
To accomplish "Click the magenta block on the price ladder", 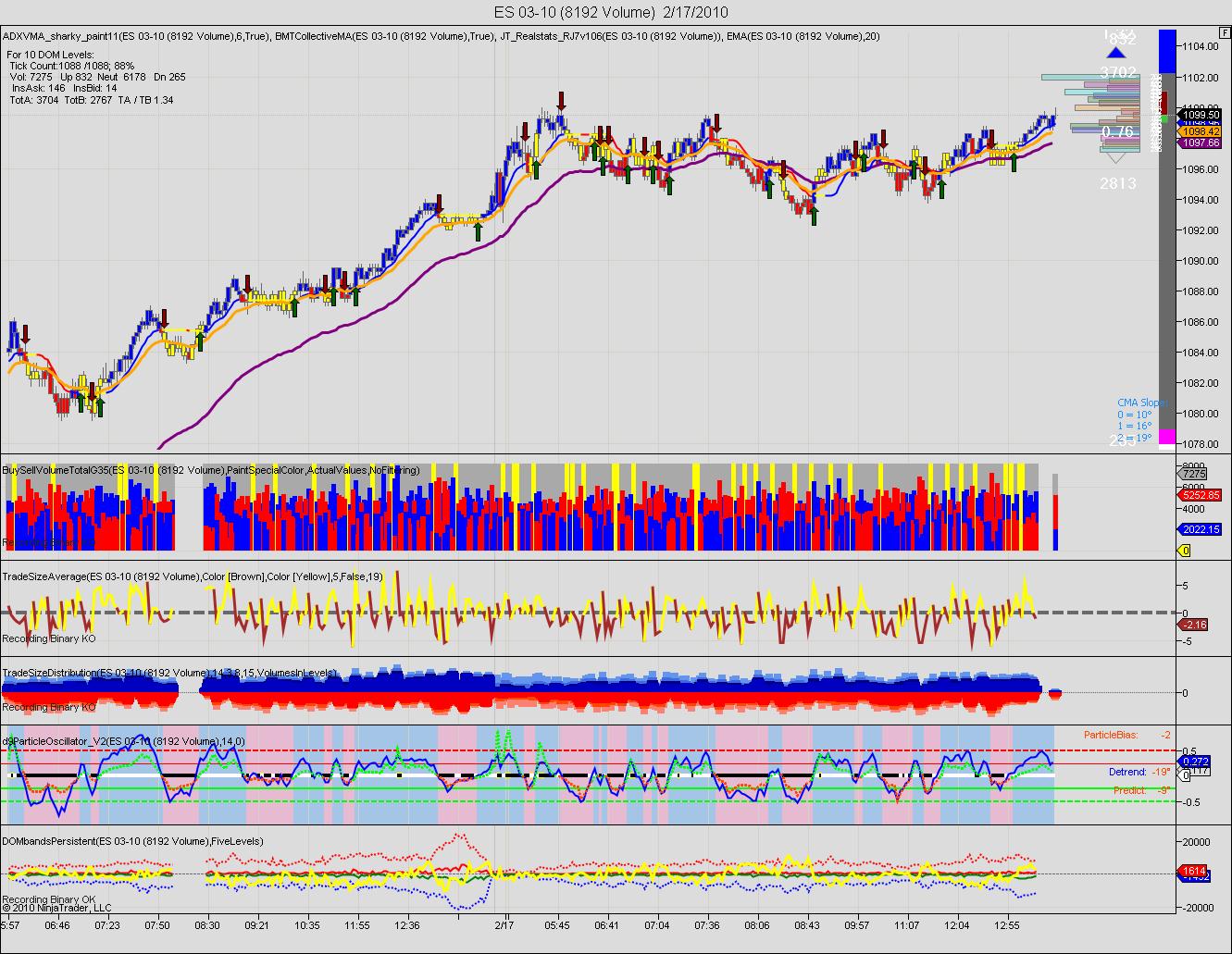I will click(1167, 436).
